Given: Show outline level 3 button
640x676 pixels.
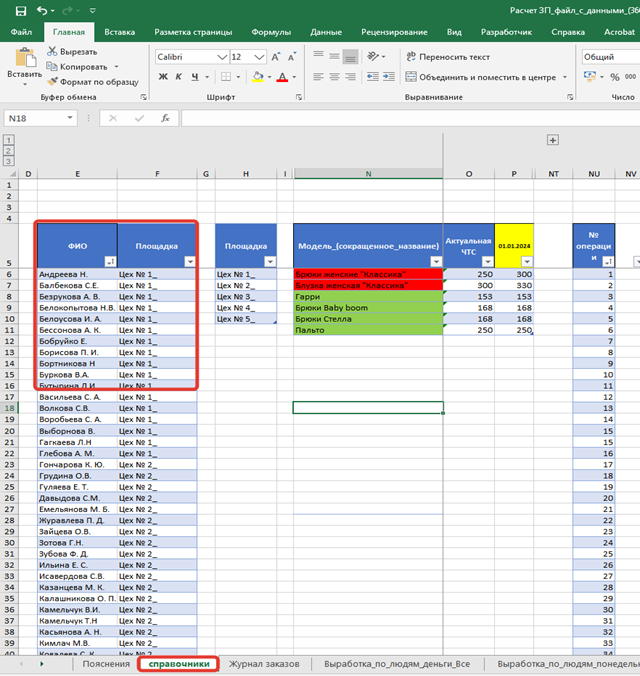Looking at the screenshot, I should (9, 161).
